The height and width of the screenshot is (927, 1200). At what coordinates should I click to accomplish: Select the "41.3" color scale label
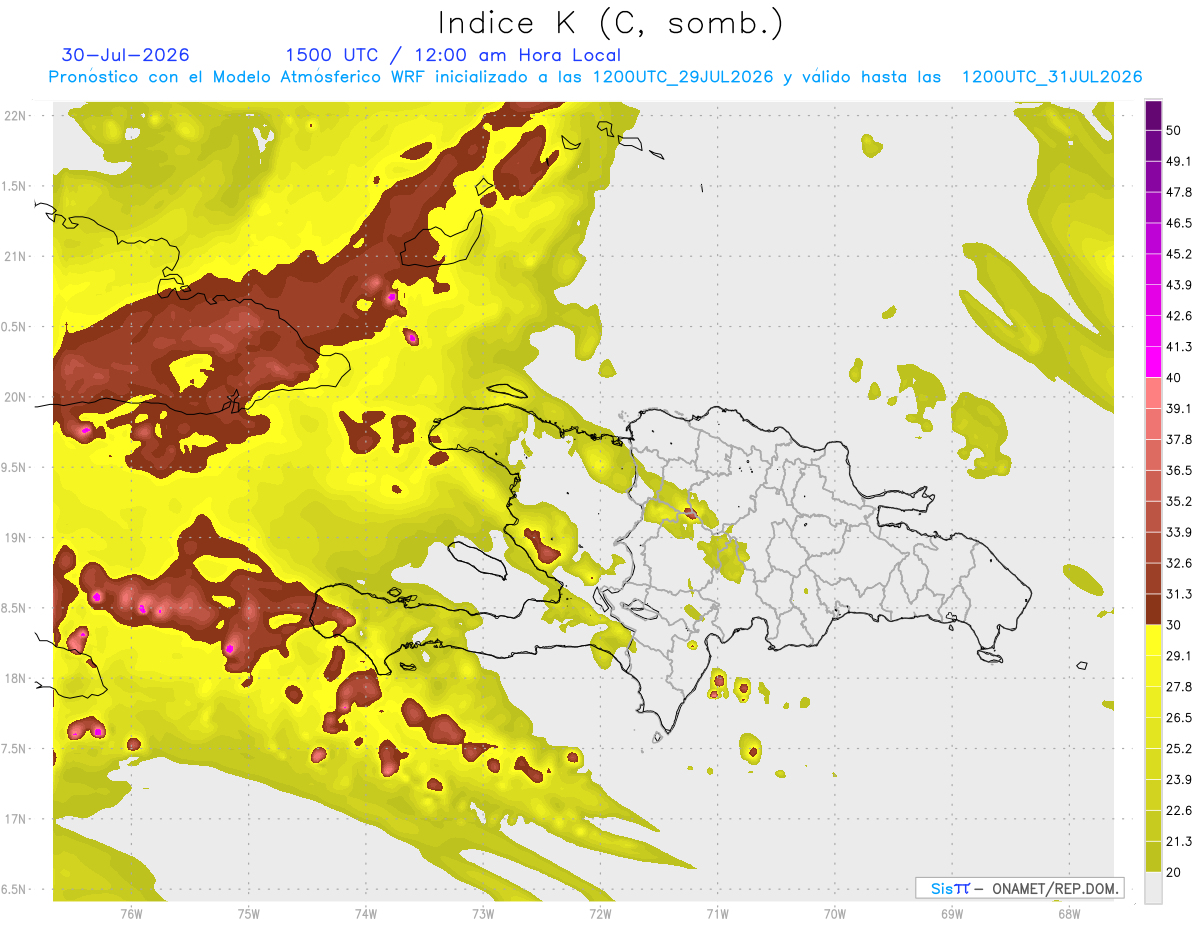[1179, 347]
